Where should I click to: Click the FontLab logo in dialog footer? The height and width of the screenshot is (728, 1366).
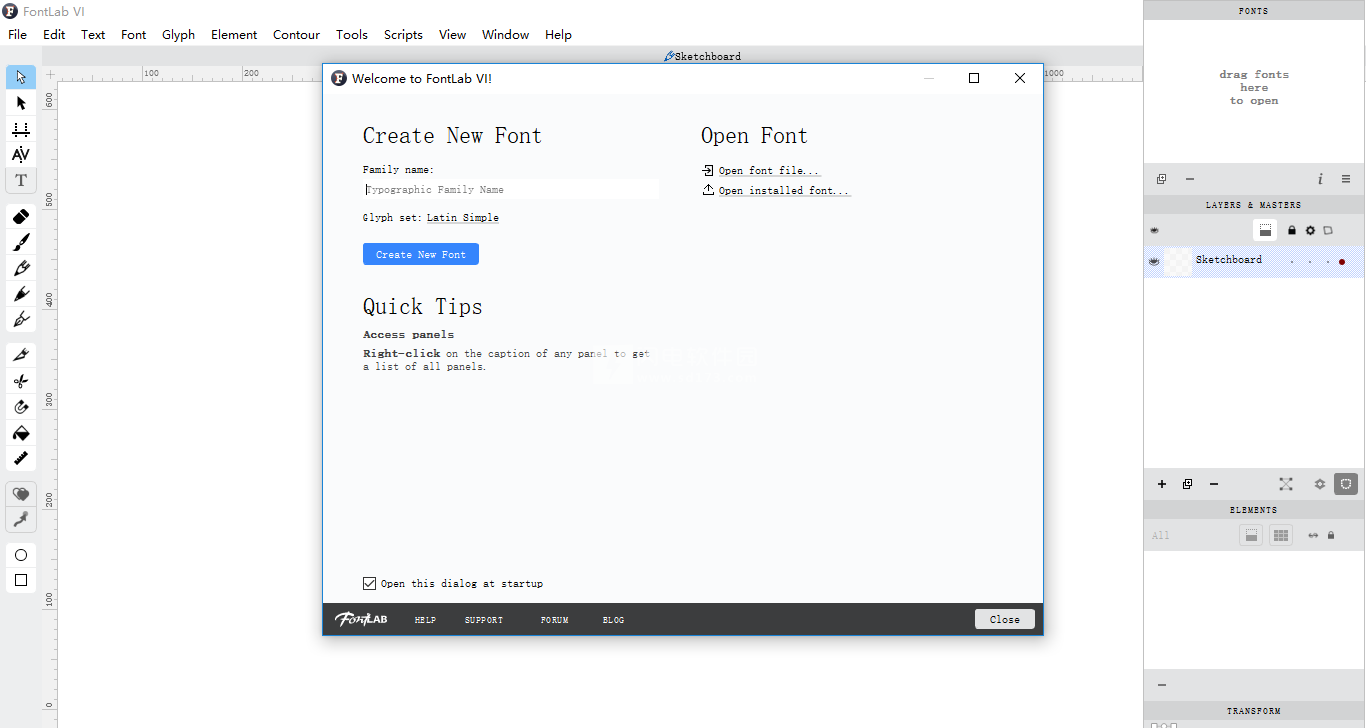tap(361, 619)
